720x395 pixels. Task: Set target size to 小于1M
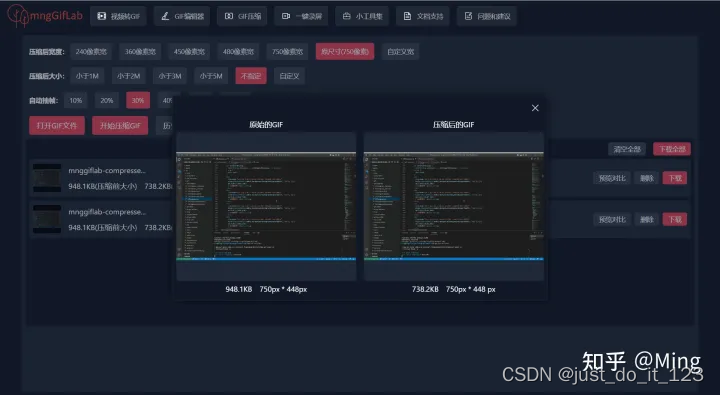(x=87, y=76)
